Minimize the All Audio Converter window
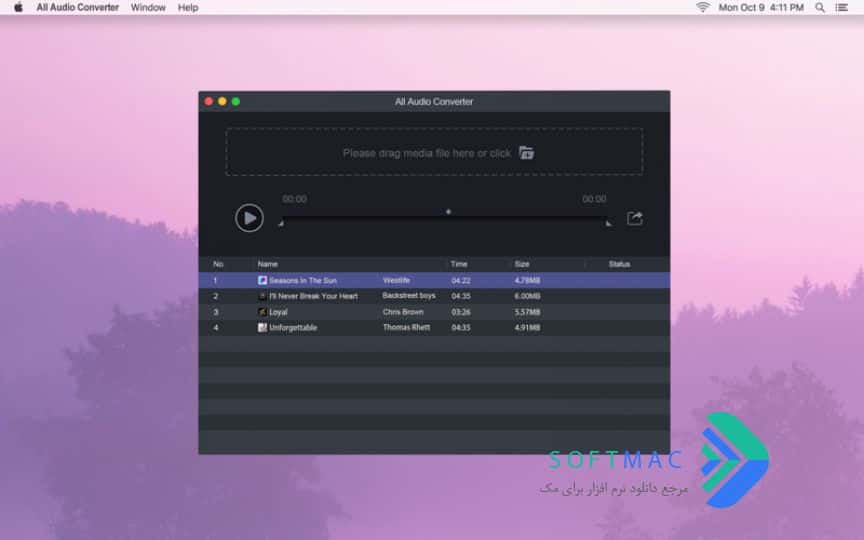Screen dimensions: 864x540 point(222,101)
